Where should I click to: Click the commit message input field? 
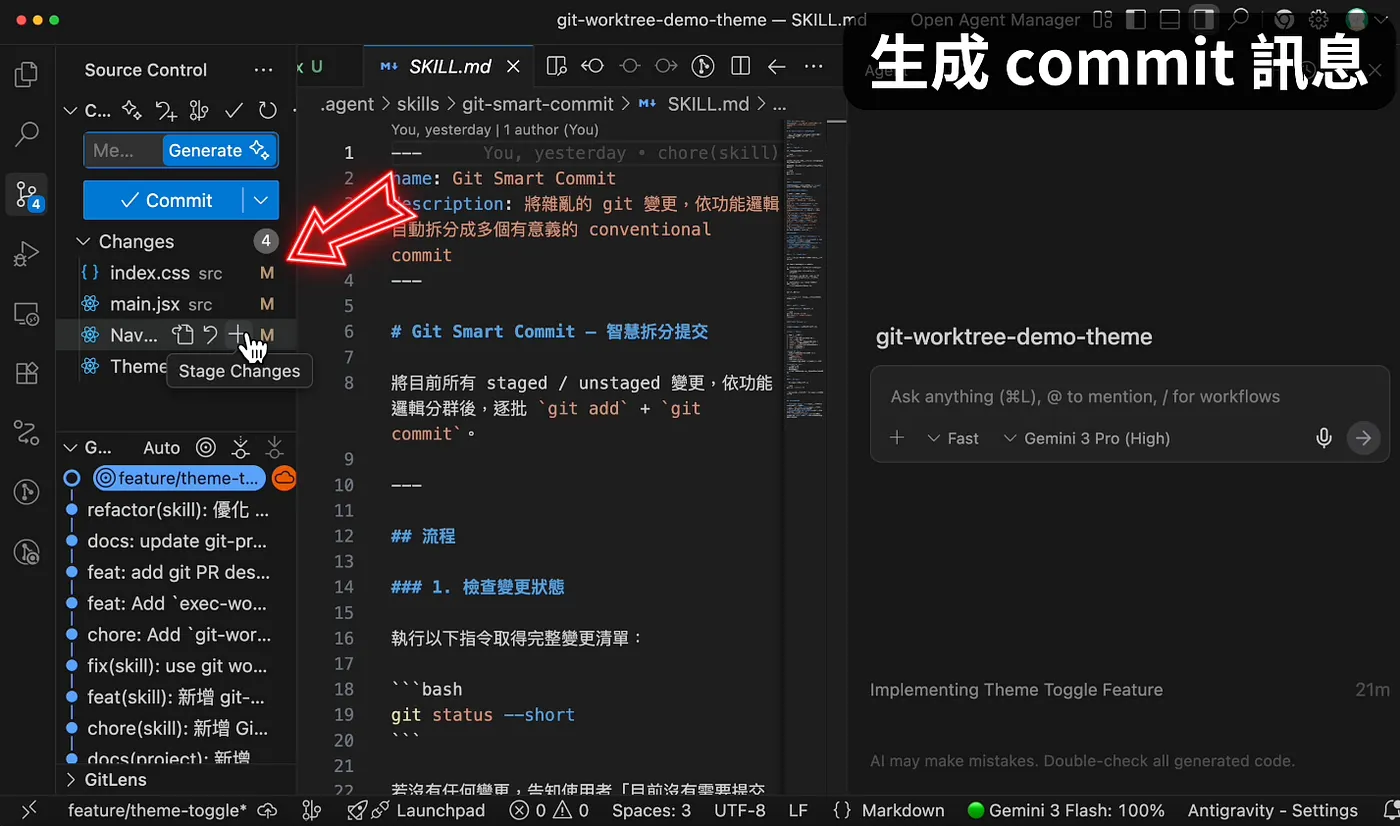pyautogui.click(x=123, y=151)
